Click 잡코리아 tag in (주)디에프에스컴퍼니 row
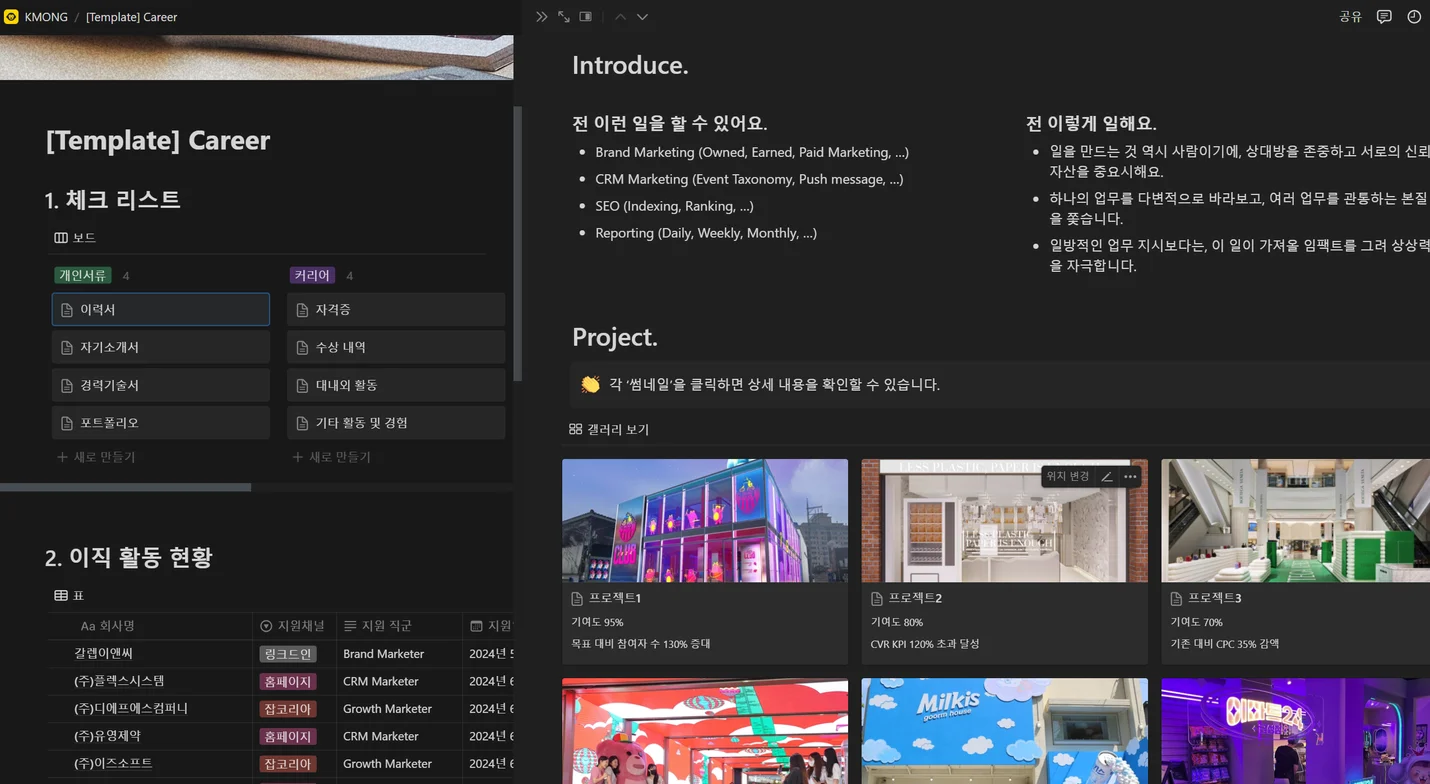The height and width of the screenshot is (784, 1430). (288, 709)
